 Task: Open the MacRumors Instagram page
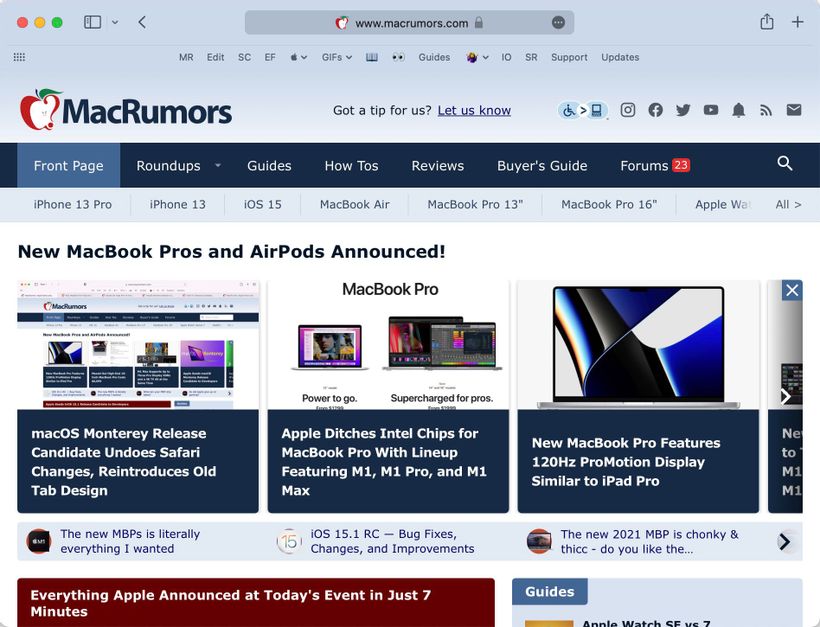(x=628, y=110)
